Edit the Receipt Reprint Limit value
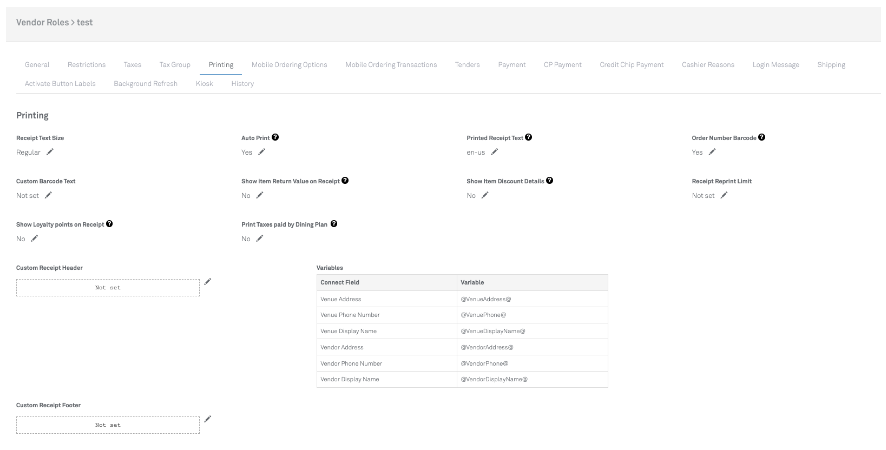Image resolution: width=886 pixels, height=450 pixels. pos(724,195)
